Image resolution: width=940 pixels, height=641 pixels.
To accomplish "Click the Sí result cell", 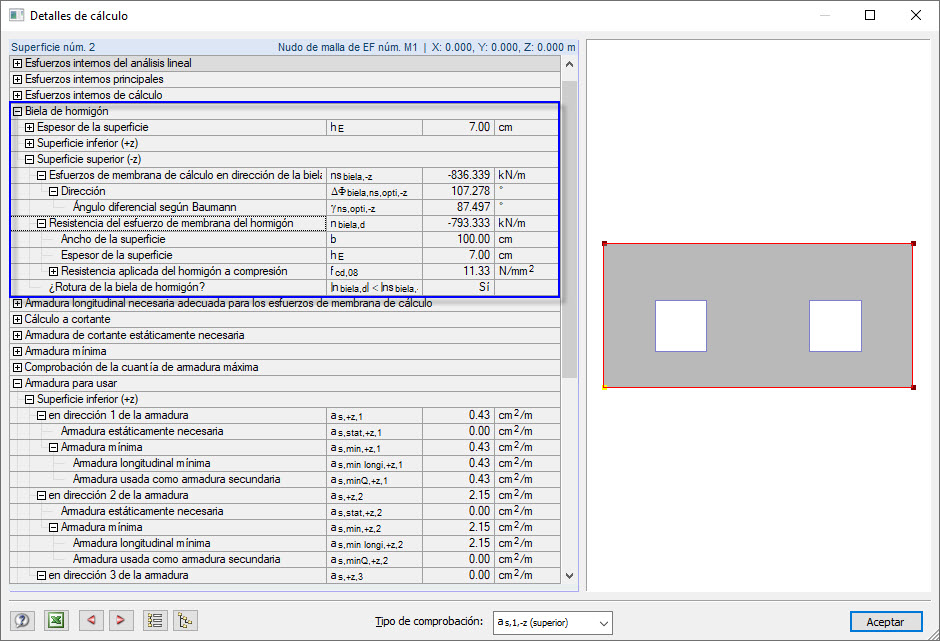I will point(458,287).
